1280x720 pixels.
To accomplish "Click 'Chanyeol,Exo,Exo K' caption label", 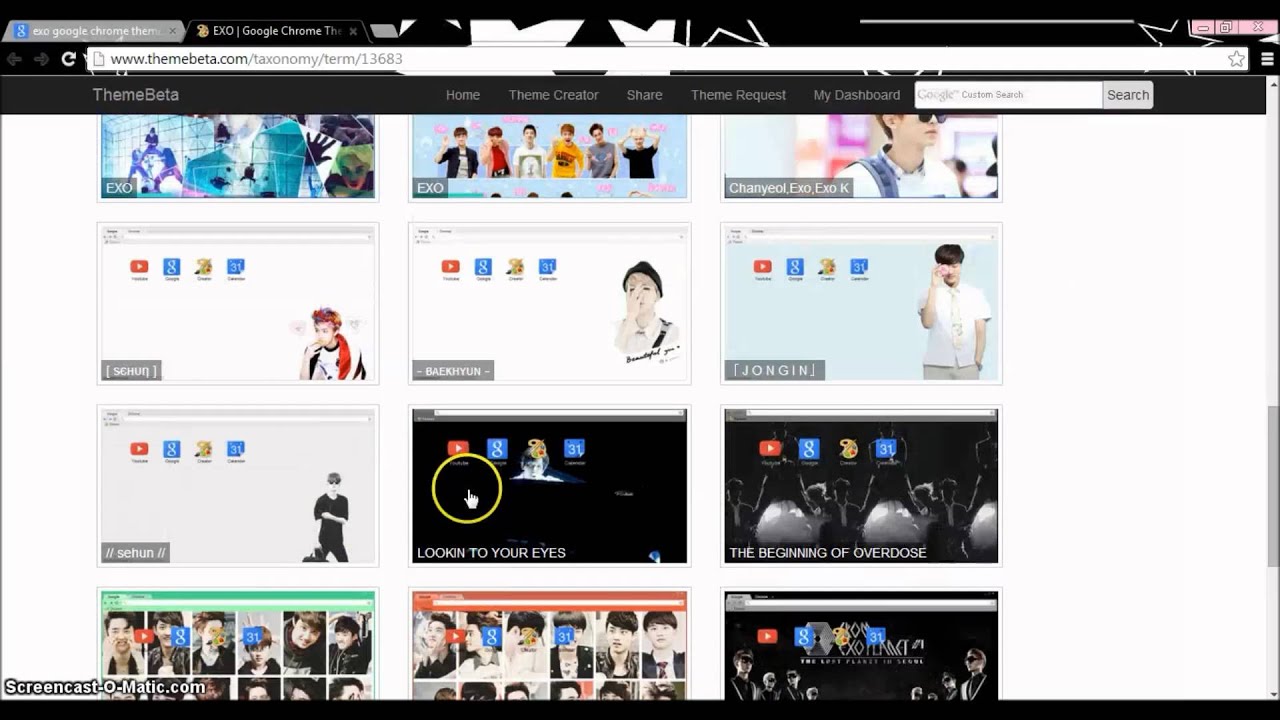I will click(x=789, y=188).
